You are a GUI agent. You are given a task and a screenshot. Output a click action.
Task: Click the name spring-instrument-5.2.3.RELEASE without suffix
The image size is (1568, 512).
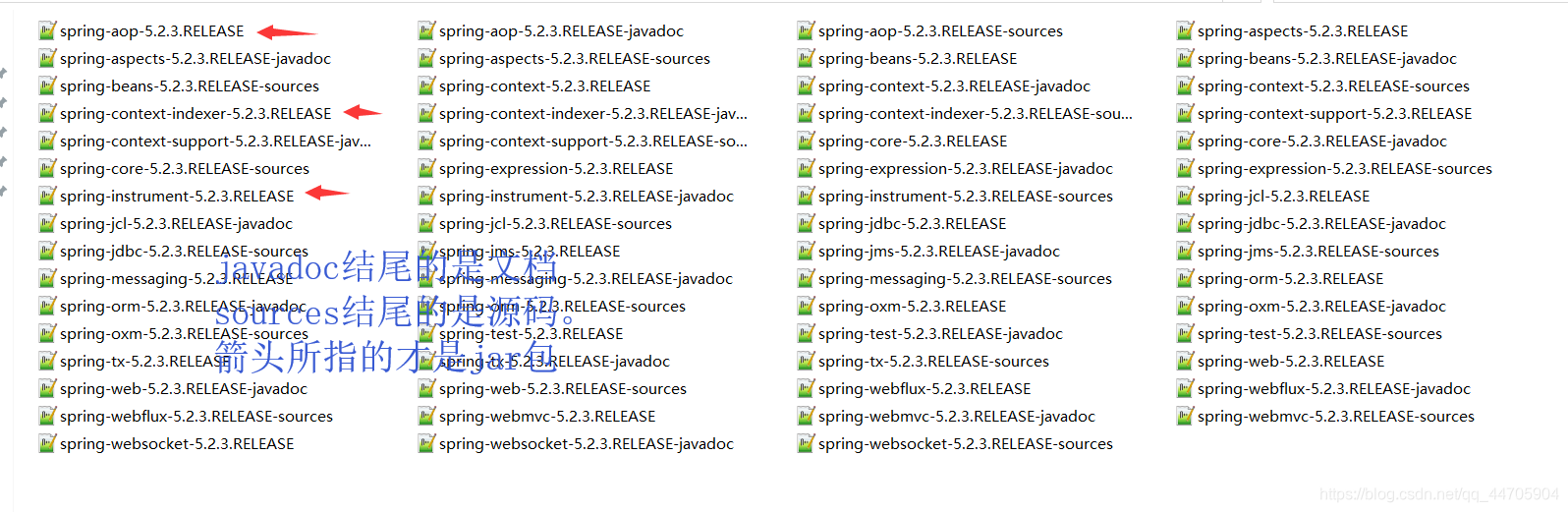177,197
